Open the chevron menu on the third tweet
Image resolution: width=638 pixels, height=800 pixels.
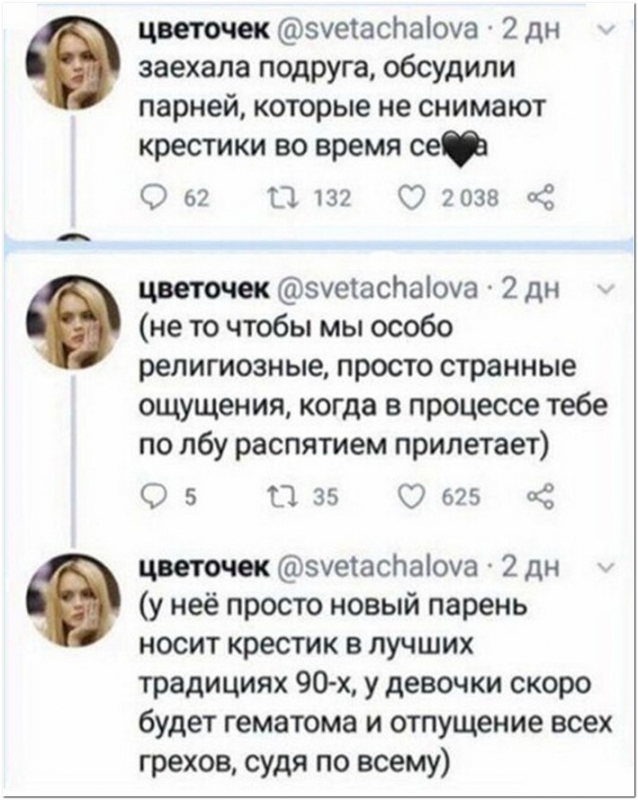pyautogui.click(x=599, y=570)
